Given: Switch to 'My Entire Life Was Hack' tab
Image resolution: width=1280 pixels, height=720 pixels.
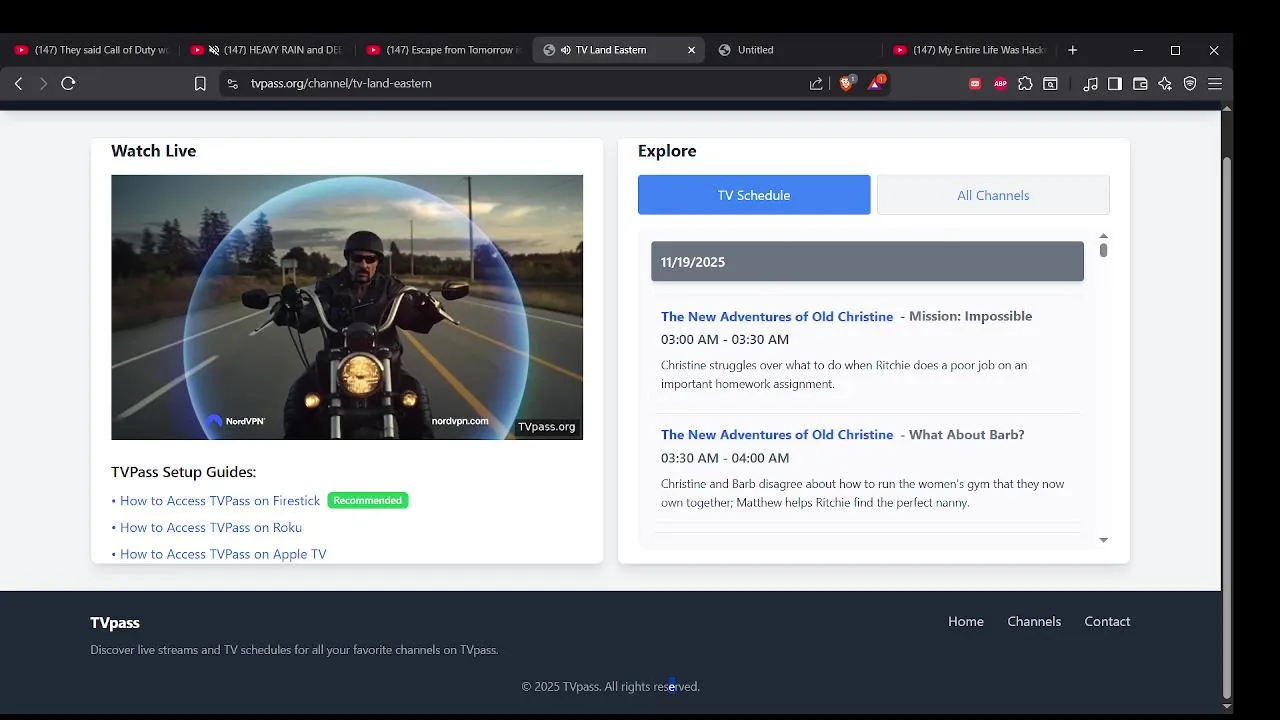Looking at the screenshot, I should pos(970,50).
